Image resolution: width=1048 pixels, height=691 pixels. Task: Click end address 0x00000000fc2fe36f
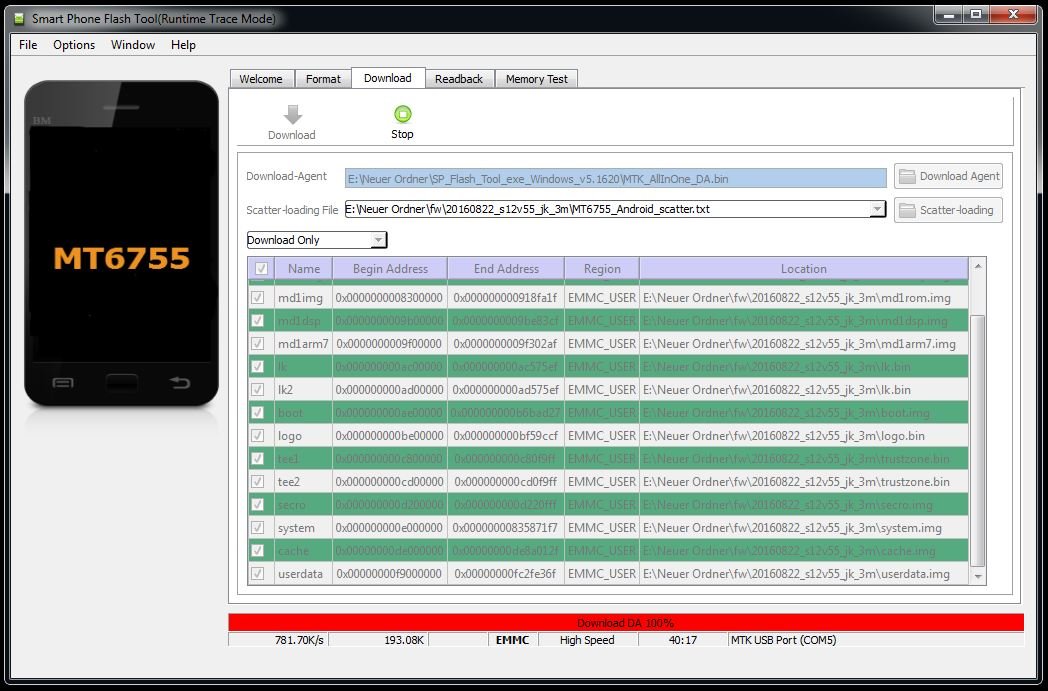506,573
